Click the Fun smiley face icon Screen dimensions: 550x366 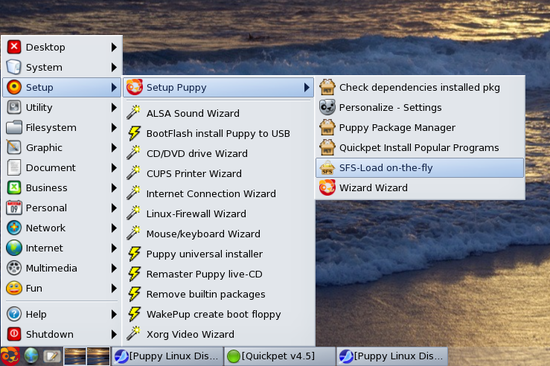14,288
